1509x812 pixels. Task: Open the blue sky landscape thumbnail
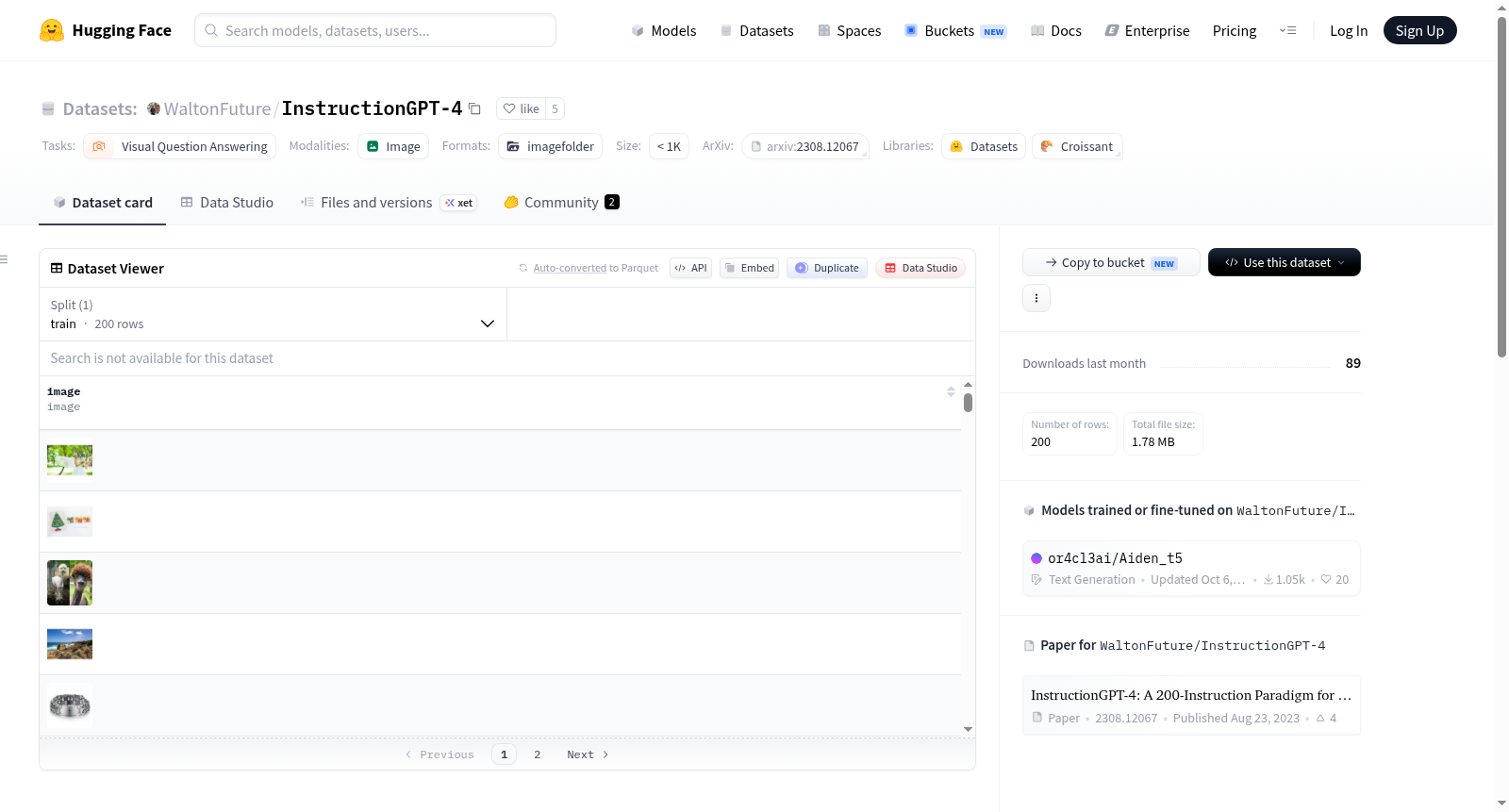point(70,644)
